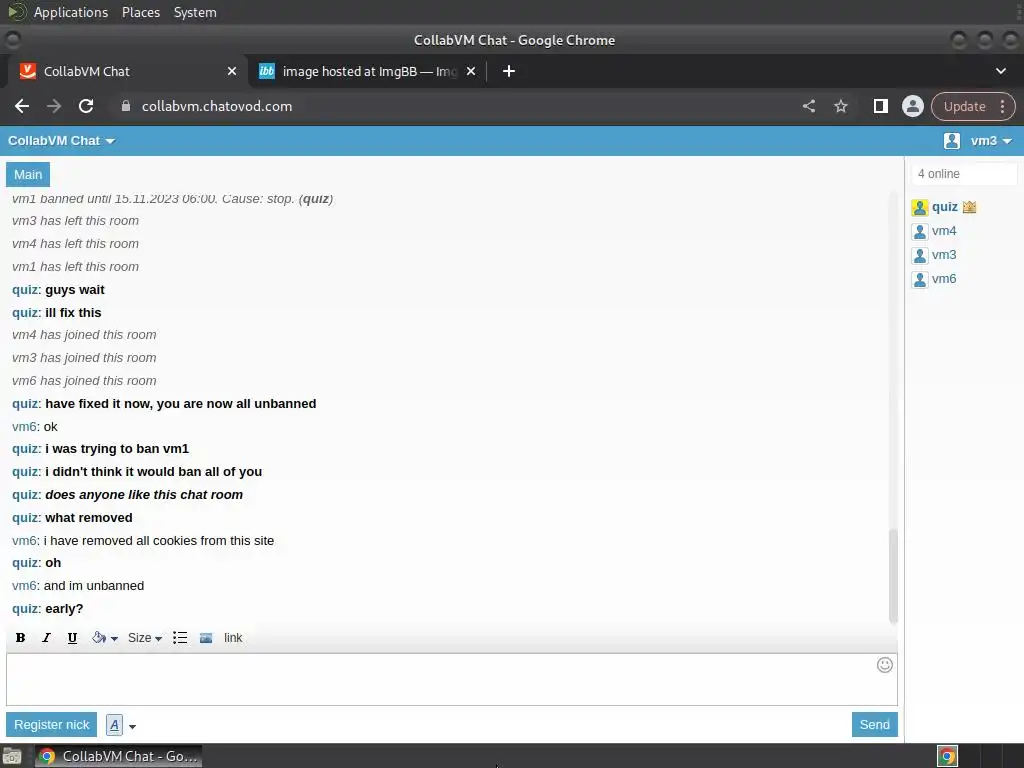Open the vm3 user menu dropdown
1024x768 pixels.
[x=991, y=141]
